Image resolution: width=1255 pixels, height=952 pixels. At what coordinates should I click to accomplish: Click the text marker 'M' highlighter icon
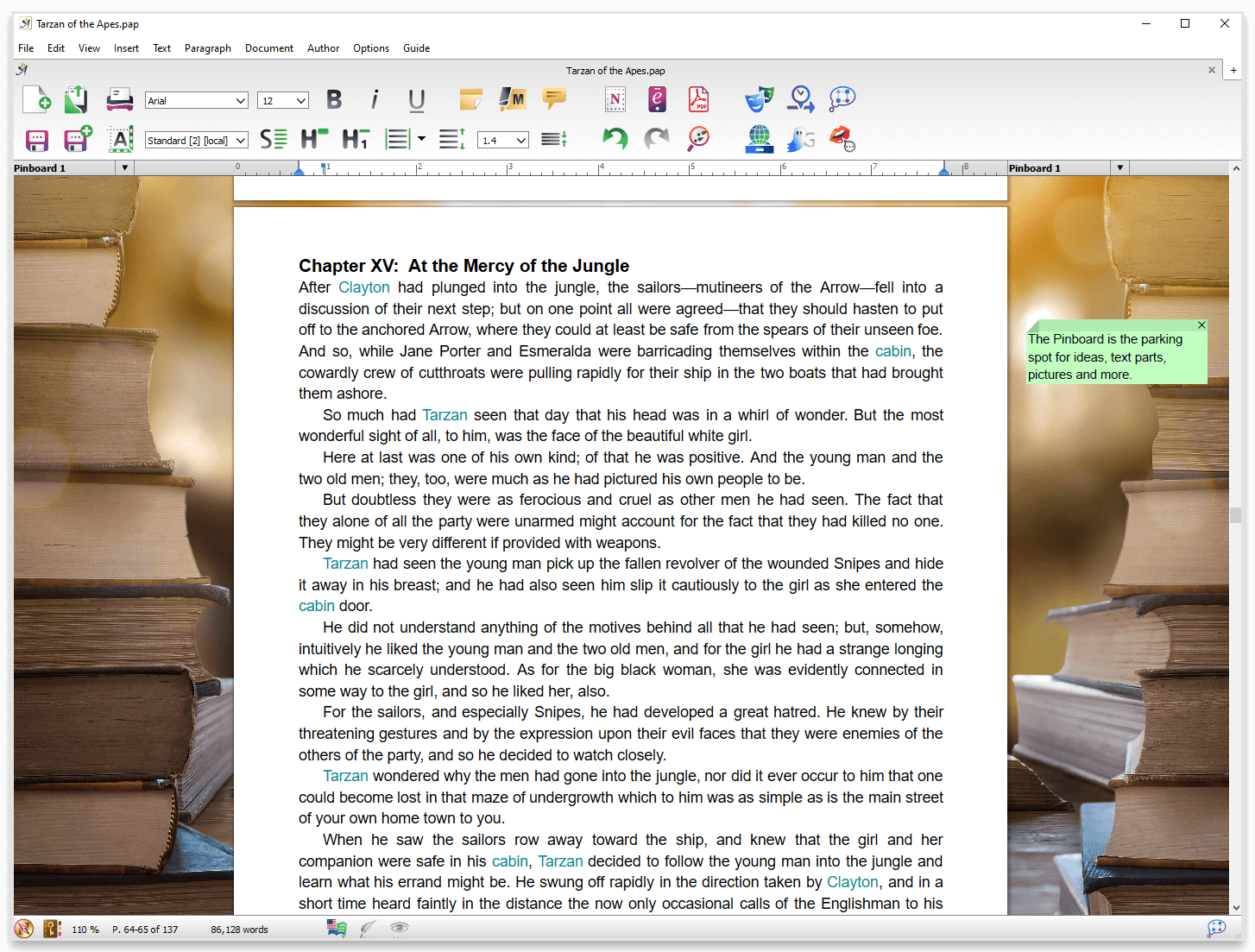pos(513,99)
